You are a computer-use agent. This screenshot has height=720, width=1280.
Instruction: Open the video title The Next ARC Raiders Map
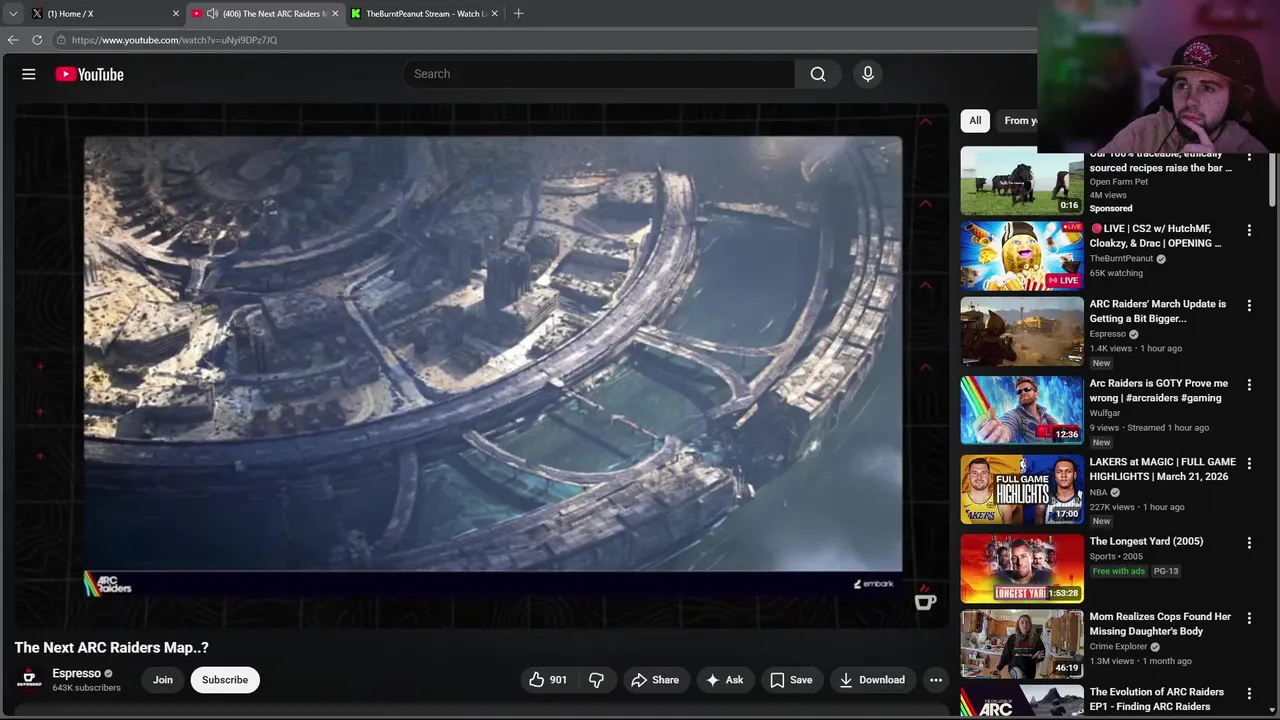(x=112, y=648)
